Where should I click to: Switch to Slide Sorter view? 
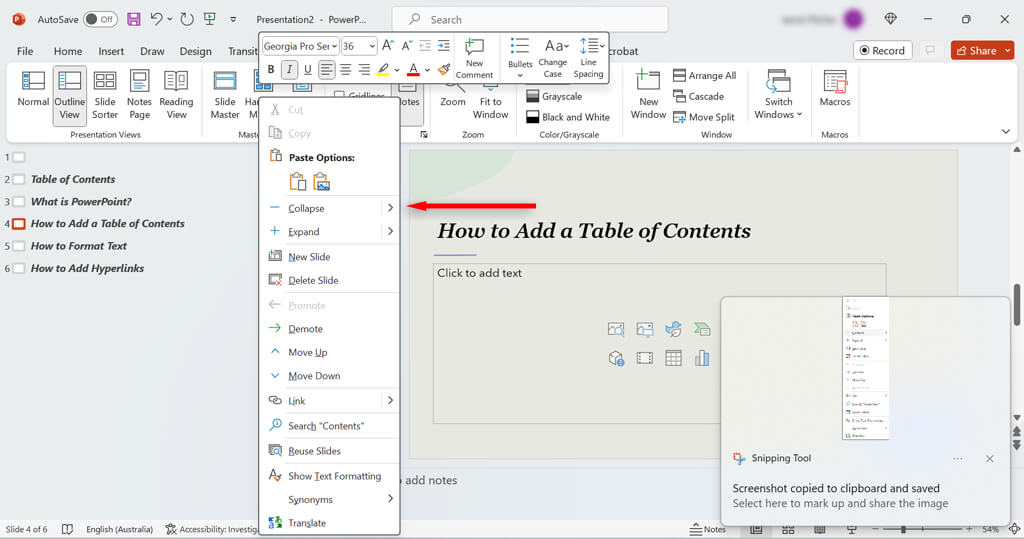click(105, 94)
